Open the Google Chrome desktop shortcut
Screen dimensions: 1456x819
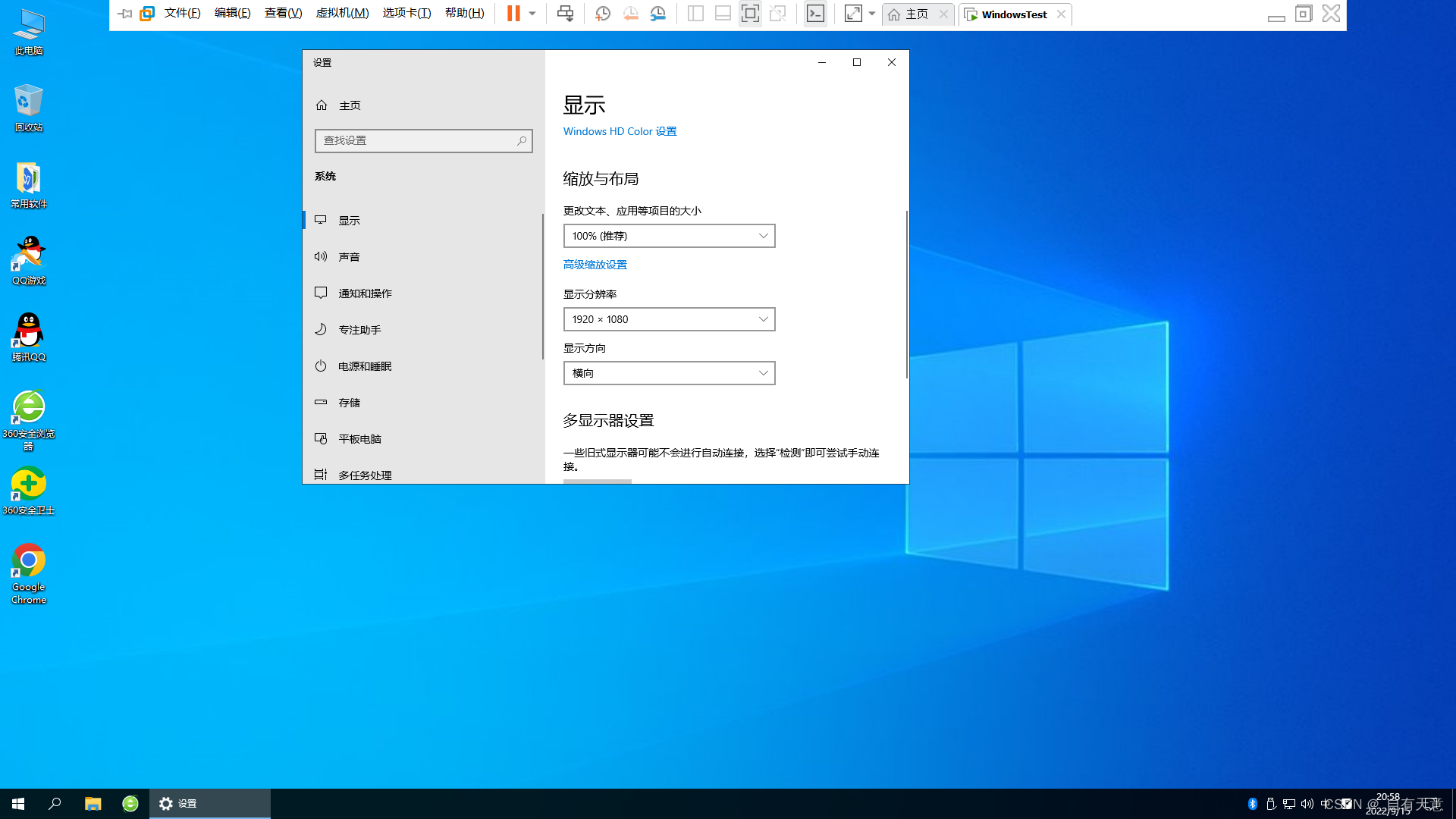coord(29,574)
